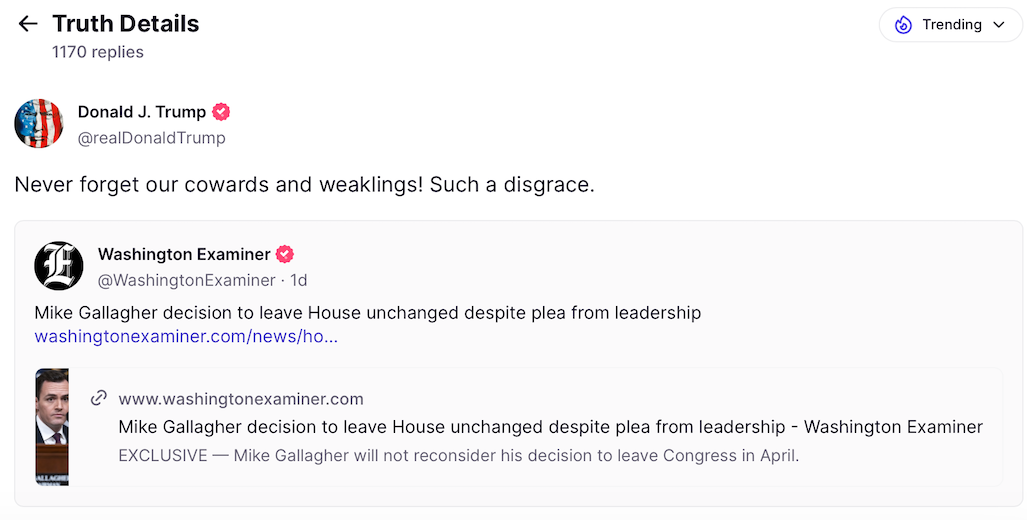
Task: Click Donald J. Trump's profile avatar
Action: (39, 124)
